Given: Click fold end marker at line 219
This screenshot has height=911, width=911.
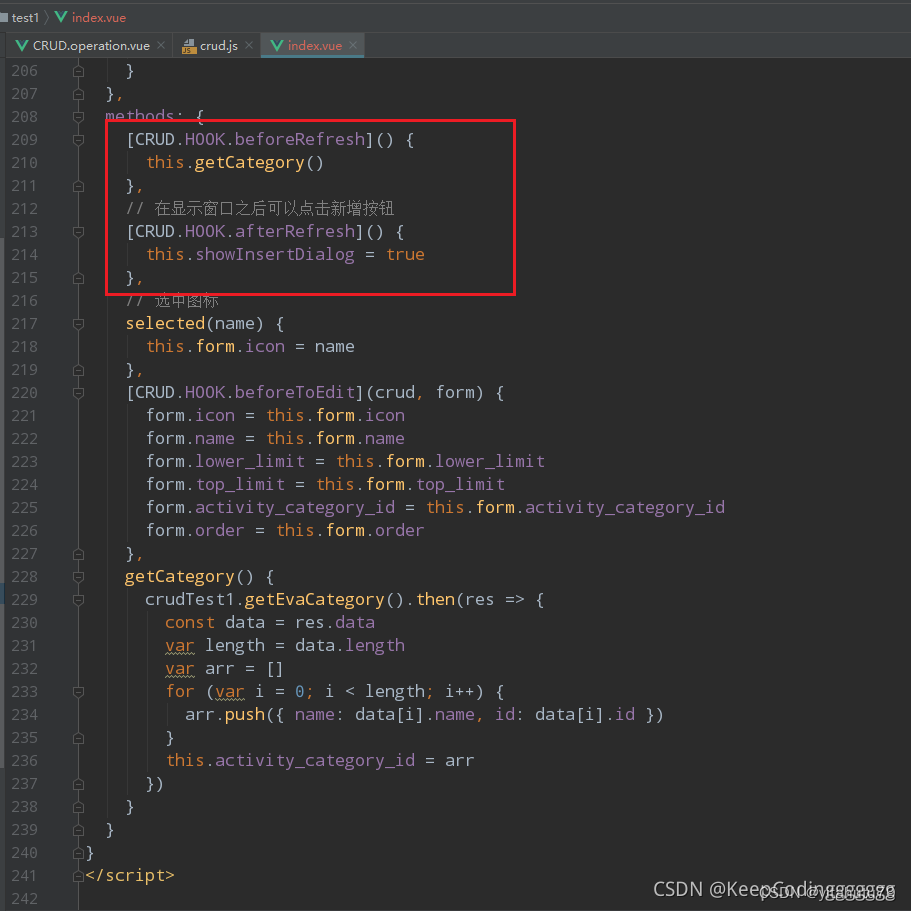Looking at the screenshot, I should 78,370.
